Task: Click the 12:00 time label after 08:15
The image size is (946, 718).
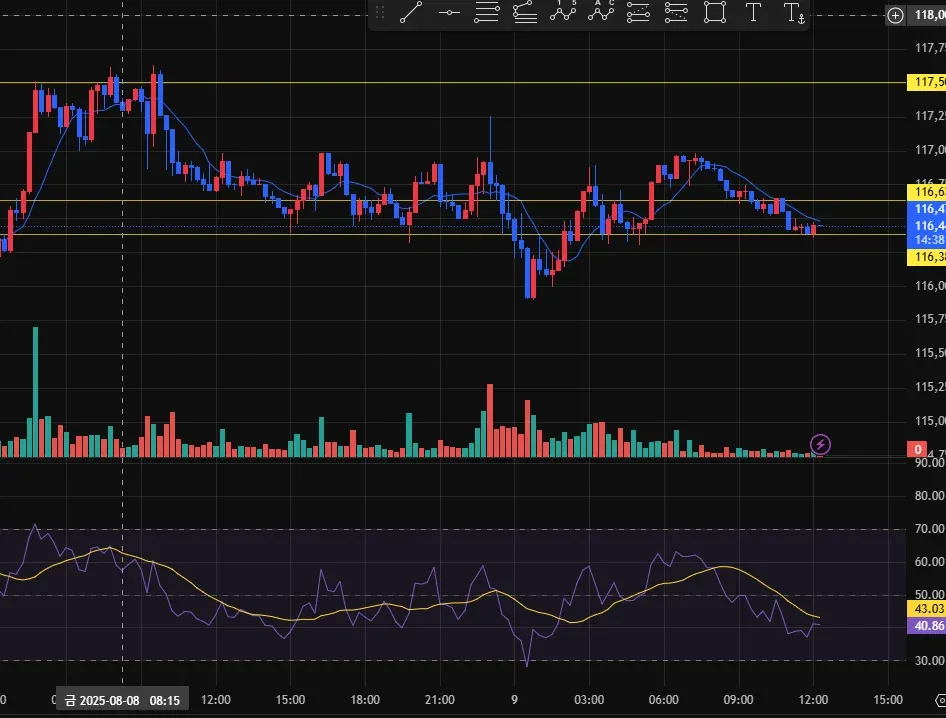Action: tap(215, 700)
